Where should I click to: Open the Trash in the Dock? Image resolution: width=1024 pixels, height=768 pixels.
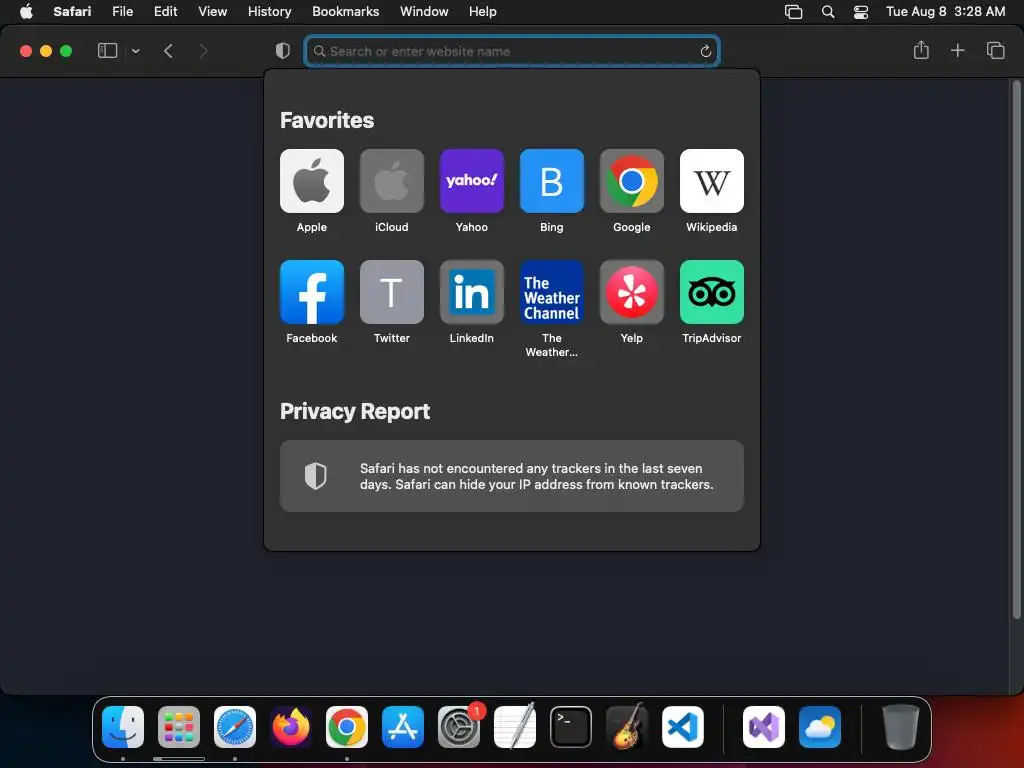(901, 727)
